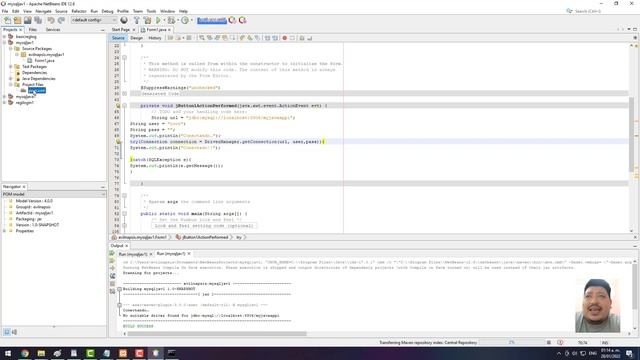This screenshot has width=640, height=360.
Task: Expand the Properties node in Navigator
Action: point(4,231)
